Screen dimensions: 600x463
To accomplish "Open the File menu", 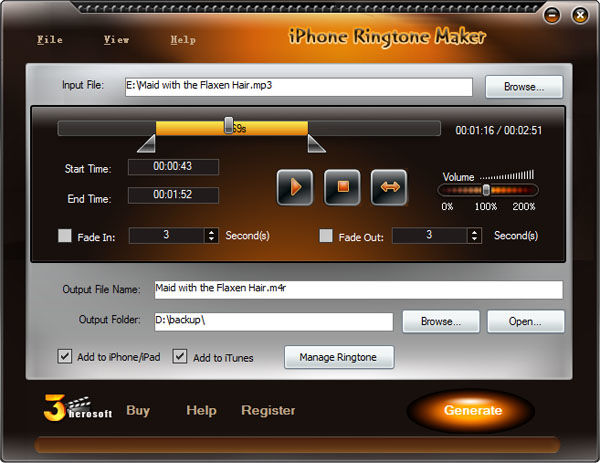I will click(50, 40).
